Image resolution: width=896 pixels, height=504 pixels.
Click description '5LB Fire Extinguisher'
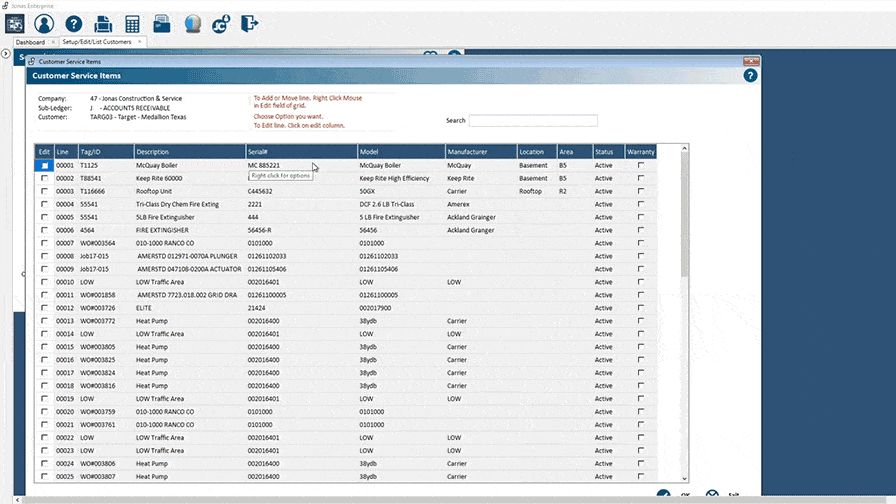point(165,217)
